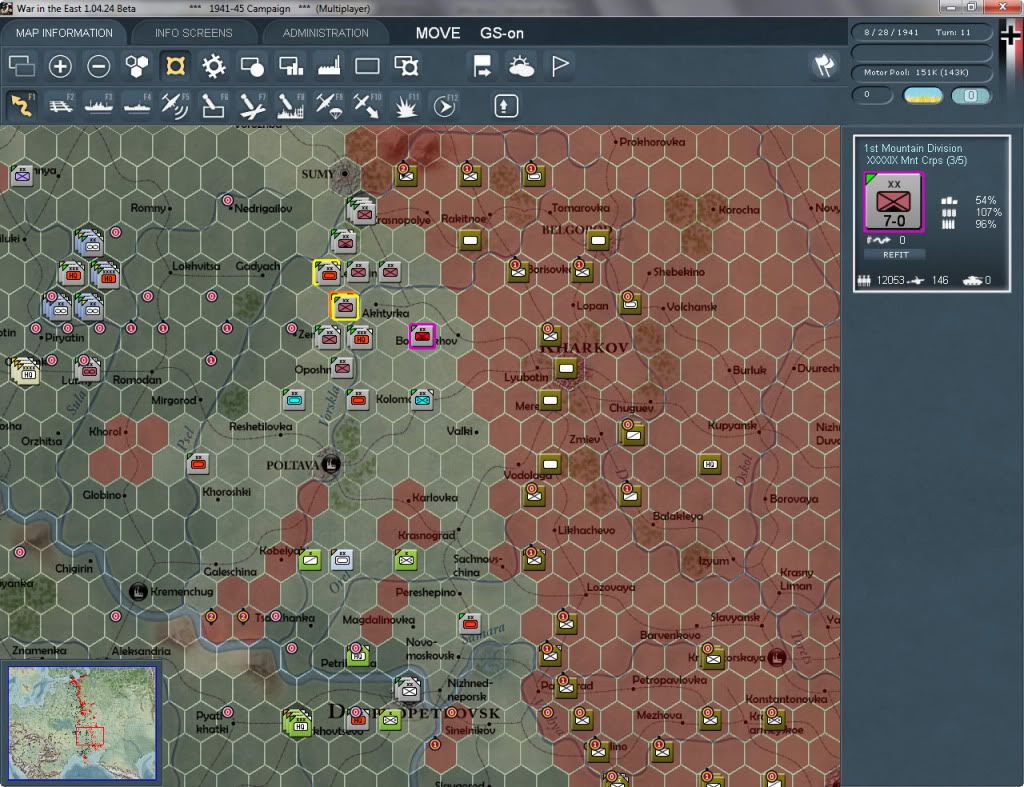Select the F4 ship mode icon
Viewport: 1024px width, 787px height.
(x=137, y=106)
